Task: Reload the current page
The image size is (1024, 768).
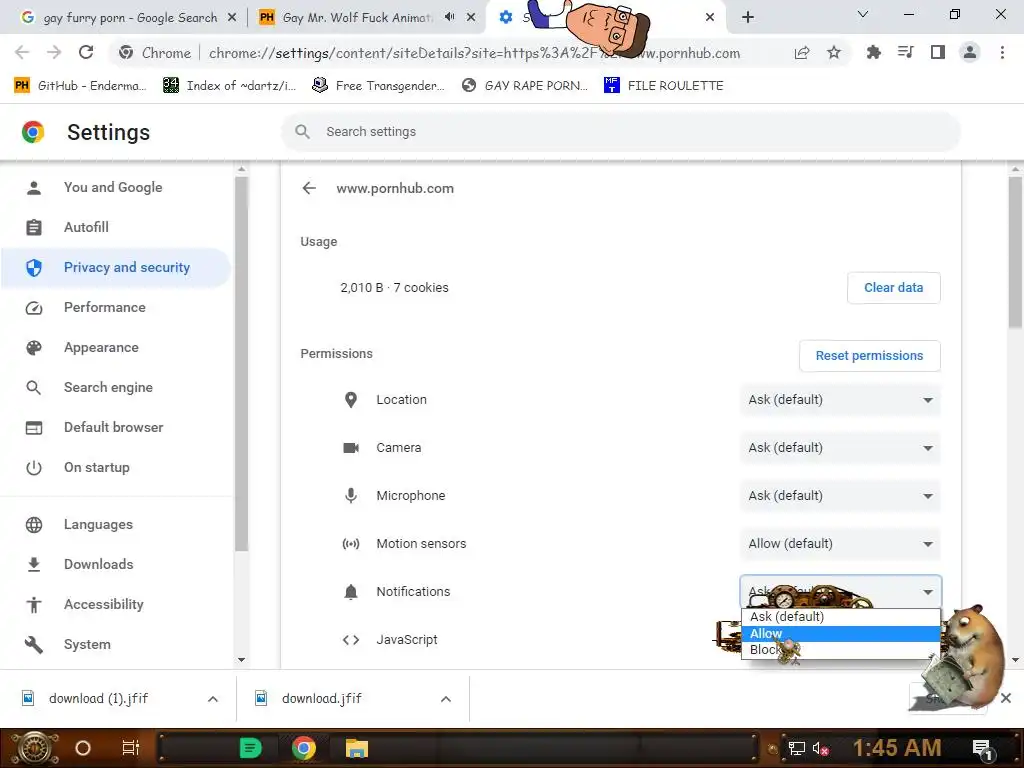Action: click(x=86, y=52)
